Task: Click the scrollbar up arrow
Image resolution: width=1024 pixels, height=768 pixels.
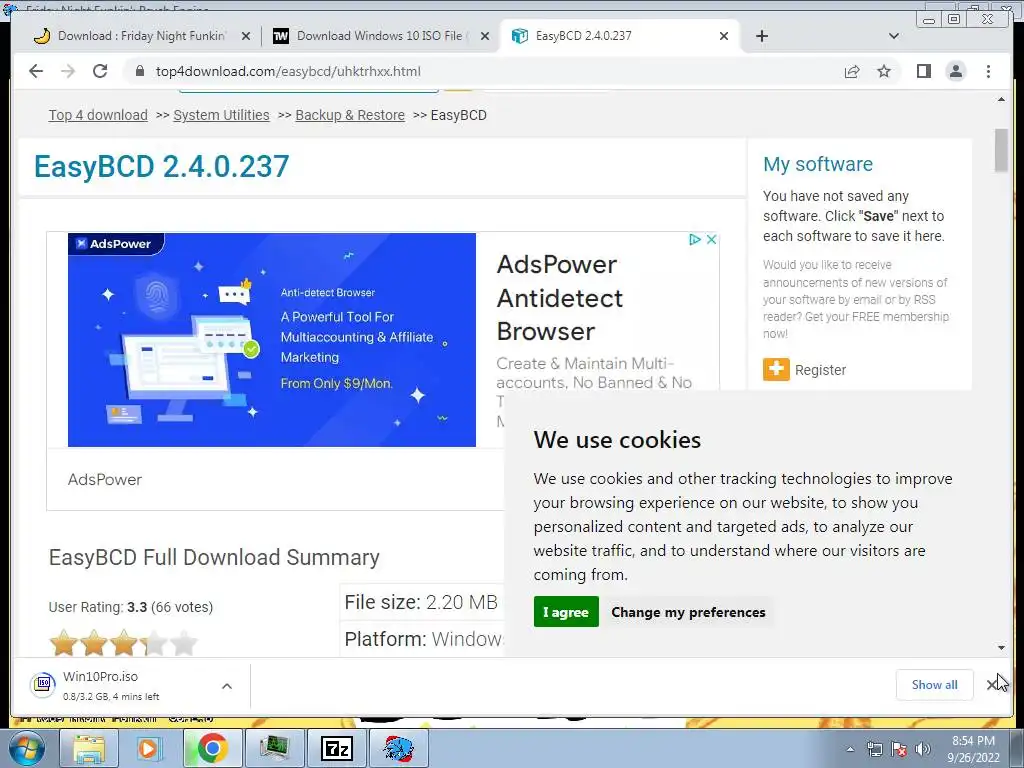Action: click(x=1001, y=99)
